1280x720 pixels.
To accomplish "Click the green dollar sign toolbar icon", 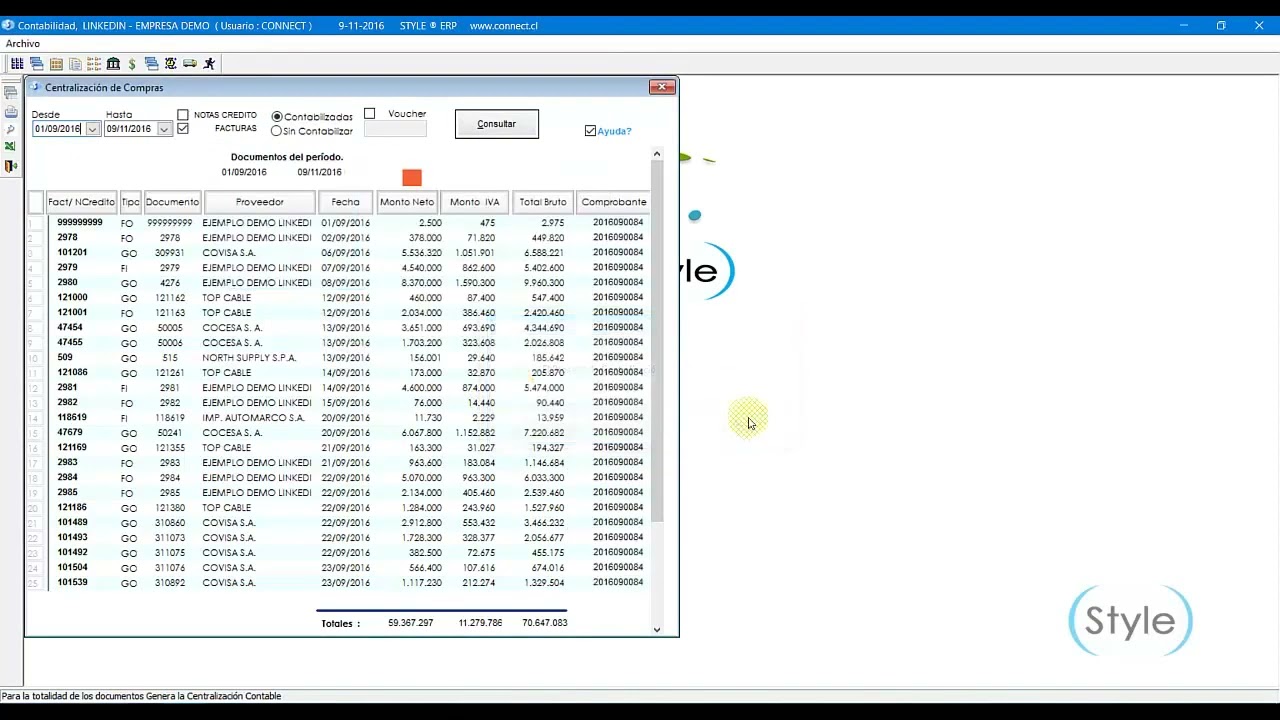I will pos(132,64).
